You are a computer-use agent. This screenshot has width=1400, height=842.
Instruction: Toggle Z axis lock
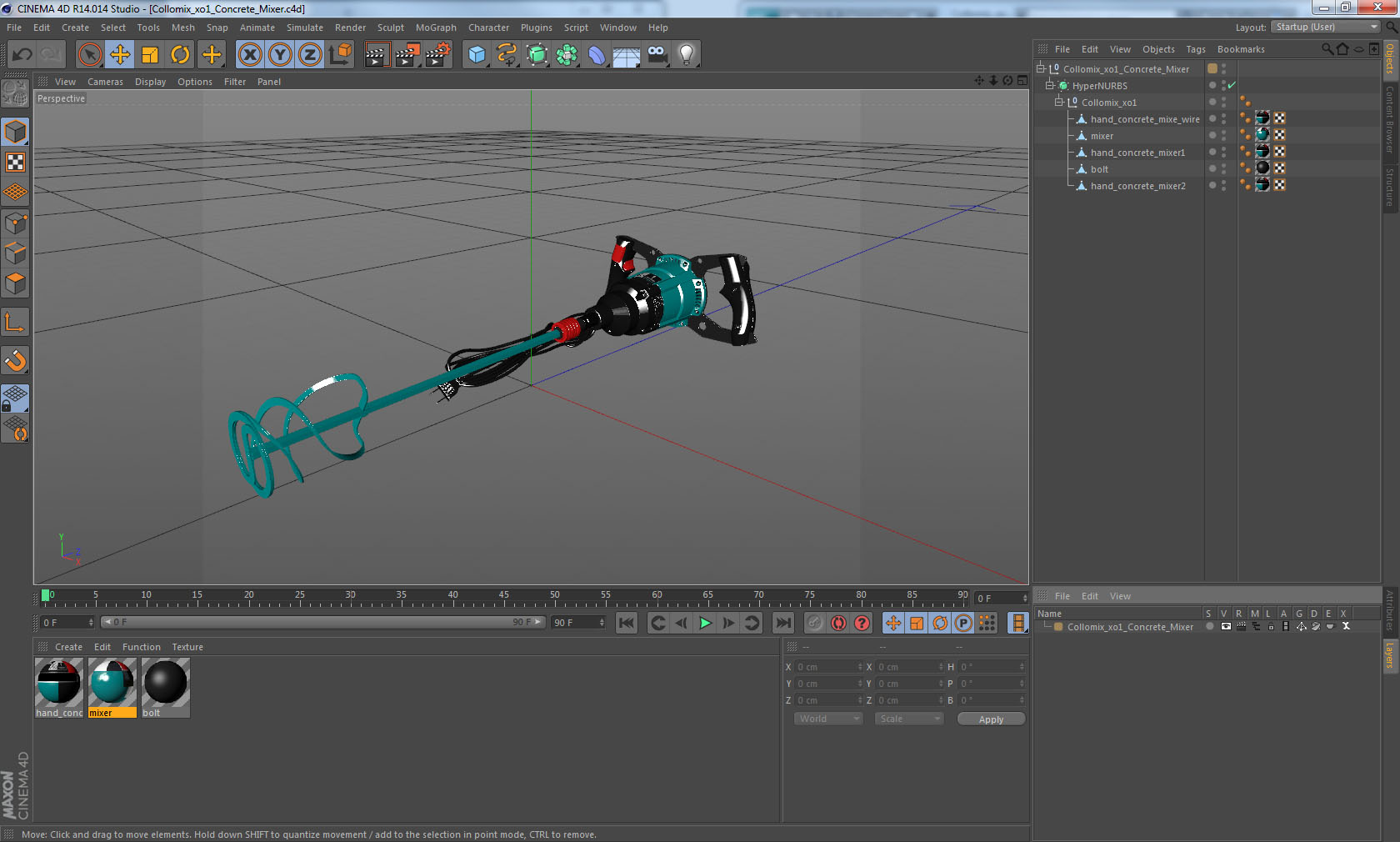[x=309, y=55]
